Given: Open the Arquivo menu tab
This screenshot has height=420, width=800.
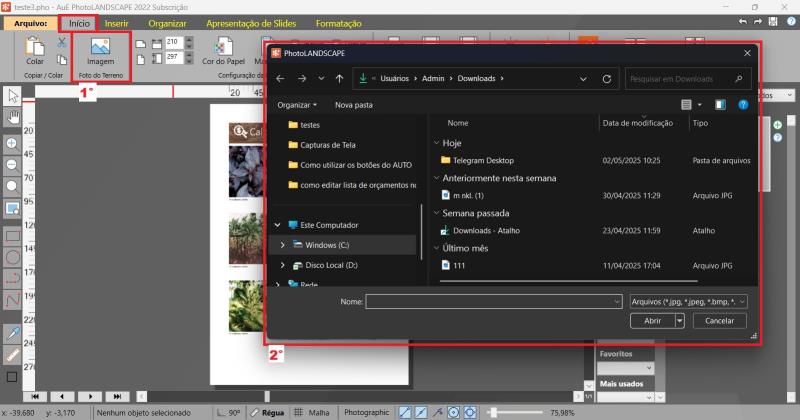Looking at the screenshot, I should coord(30,23).
